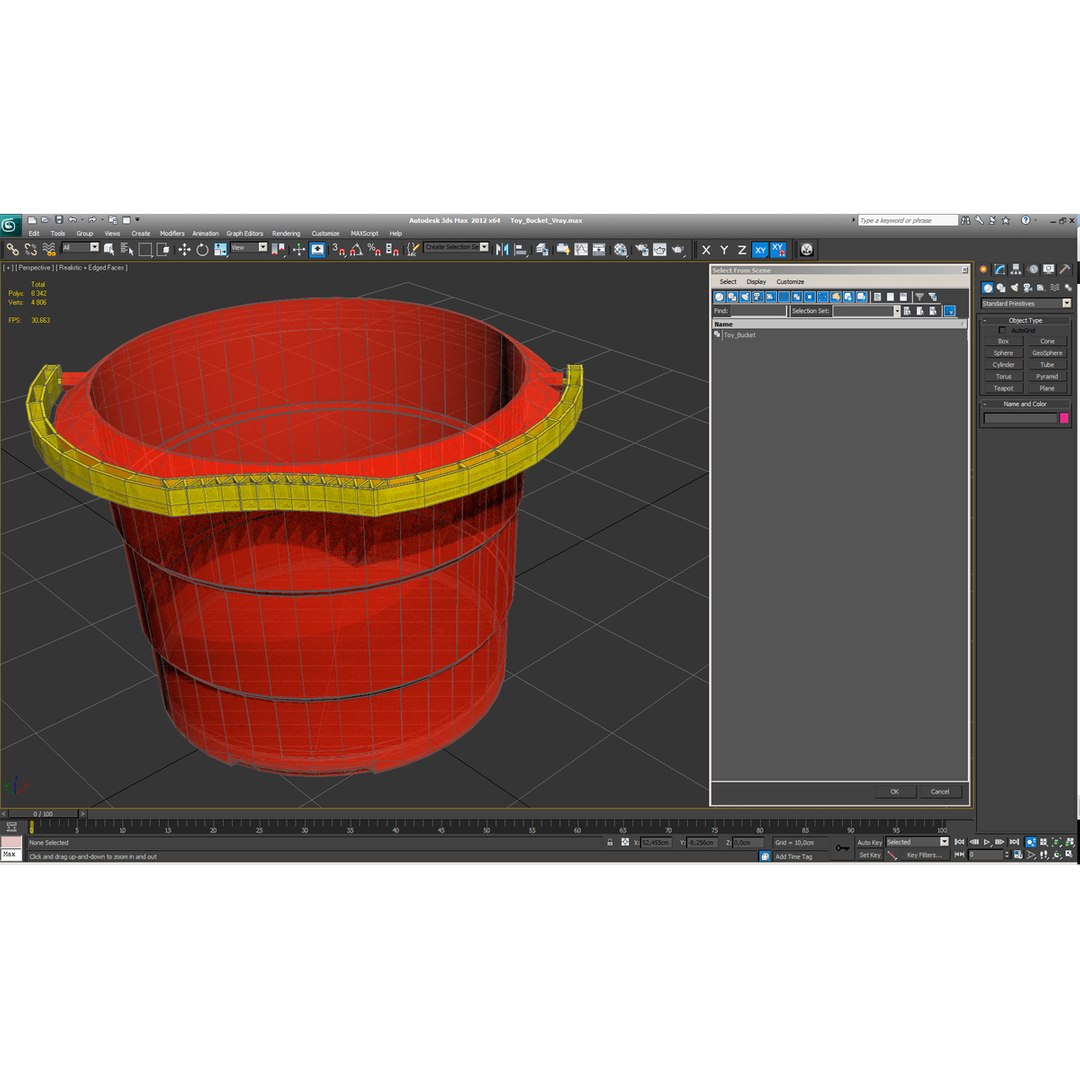
Task: Click the Play Animation button
Action: (987, 842)
